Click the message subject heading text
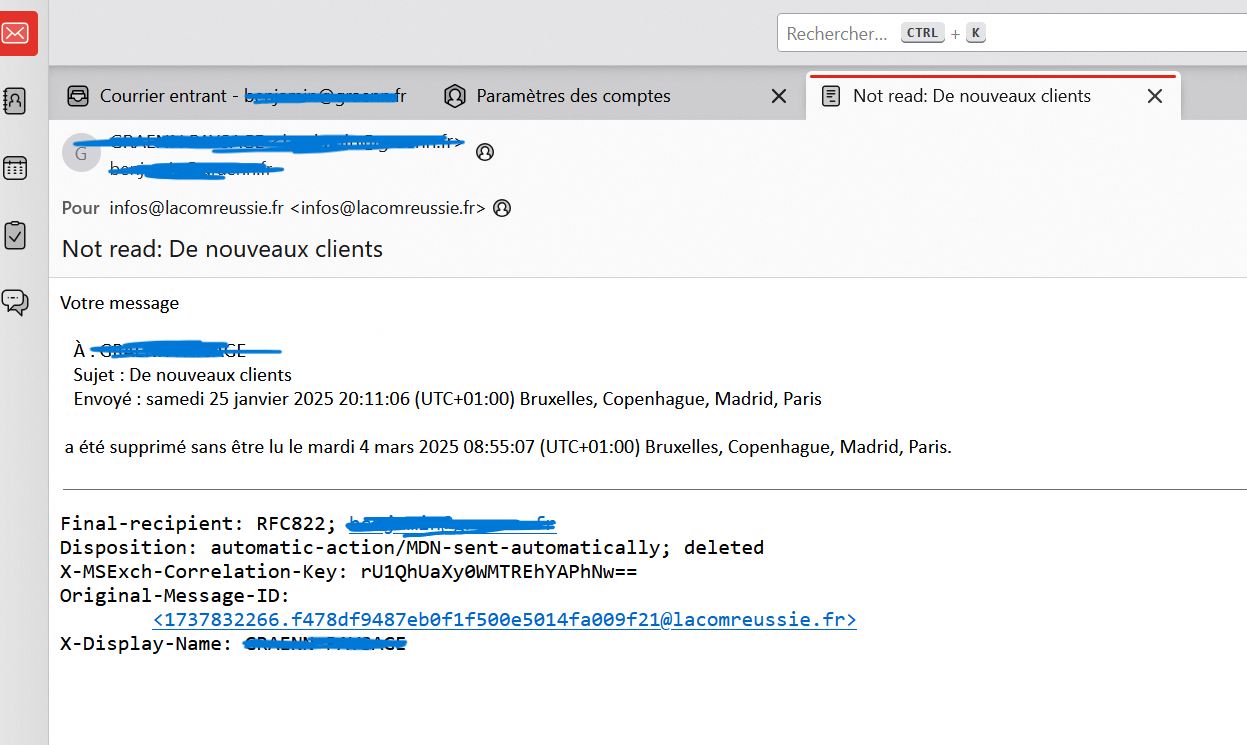 222,249
